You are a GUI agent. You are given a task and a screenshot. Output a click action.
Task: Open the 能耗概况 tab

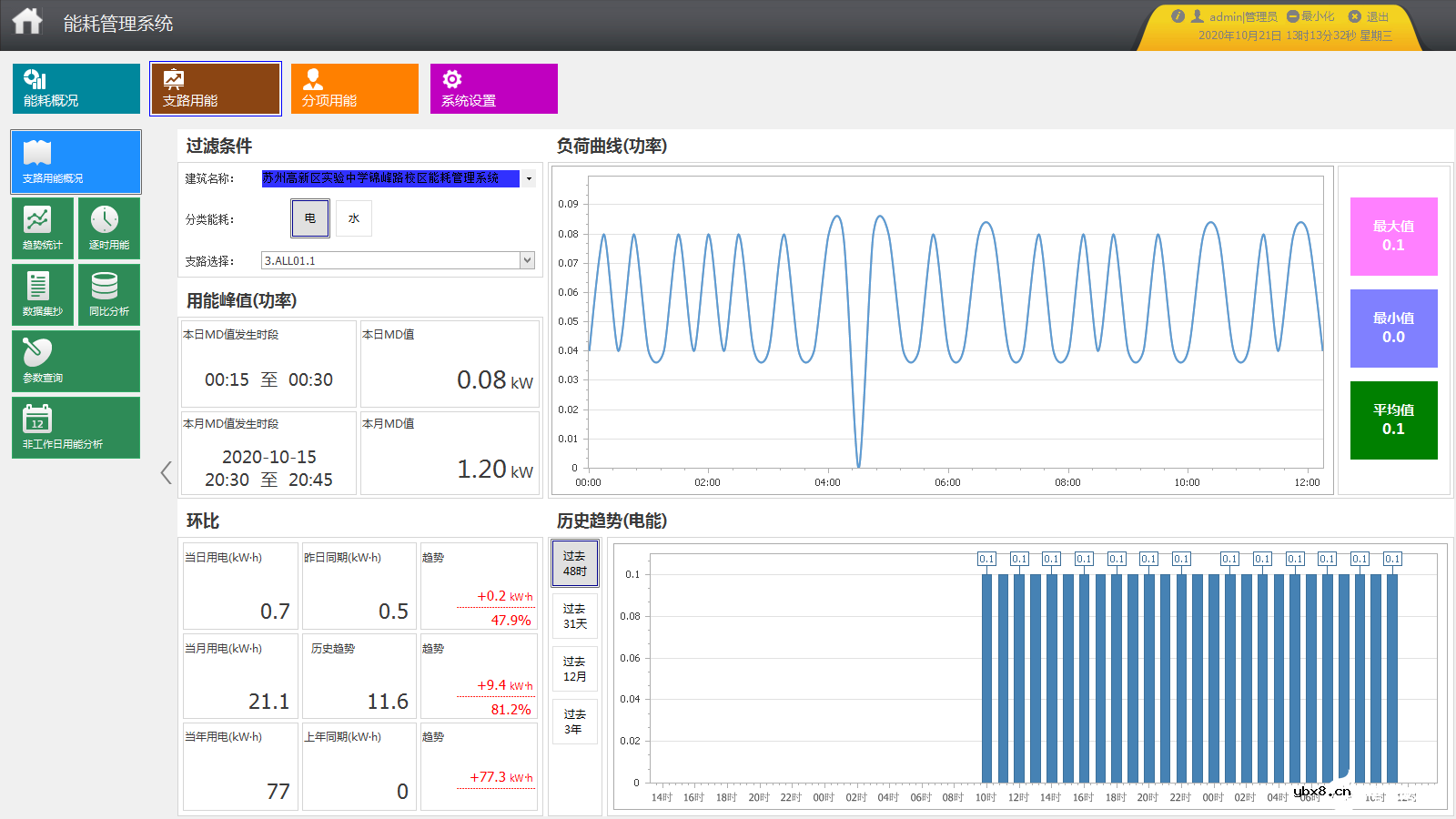(x=76, y=88)
